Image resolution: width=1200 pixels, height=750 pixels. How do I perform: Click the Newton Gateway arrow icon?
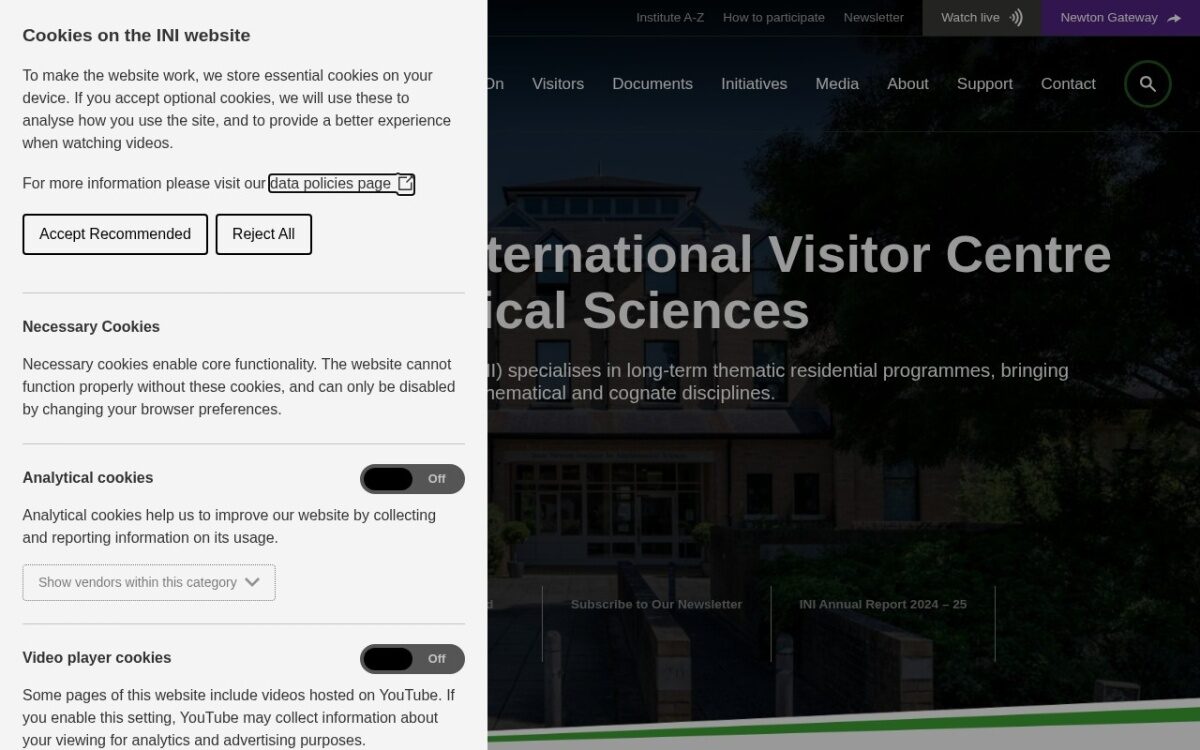(x=1174, y=18)
